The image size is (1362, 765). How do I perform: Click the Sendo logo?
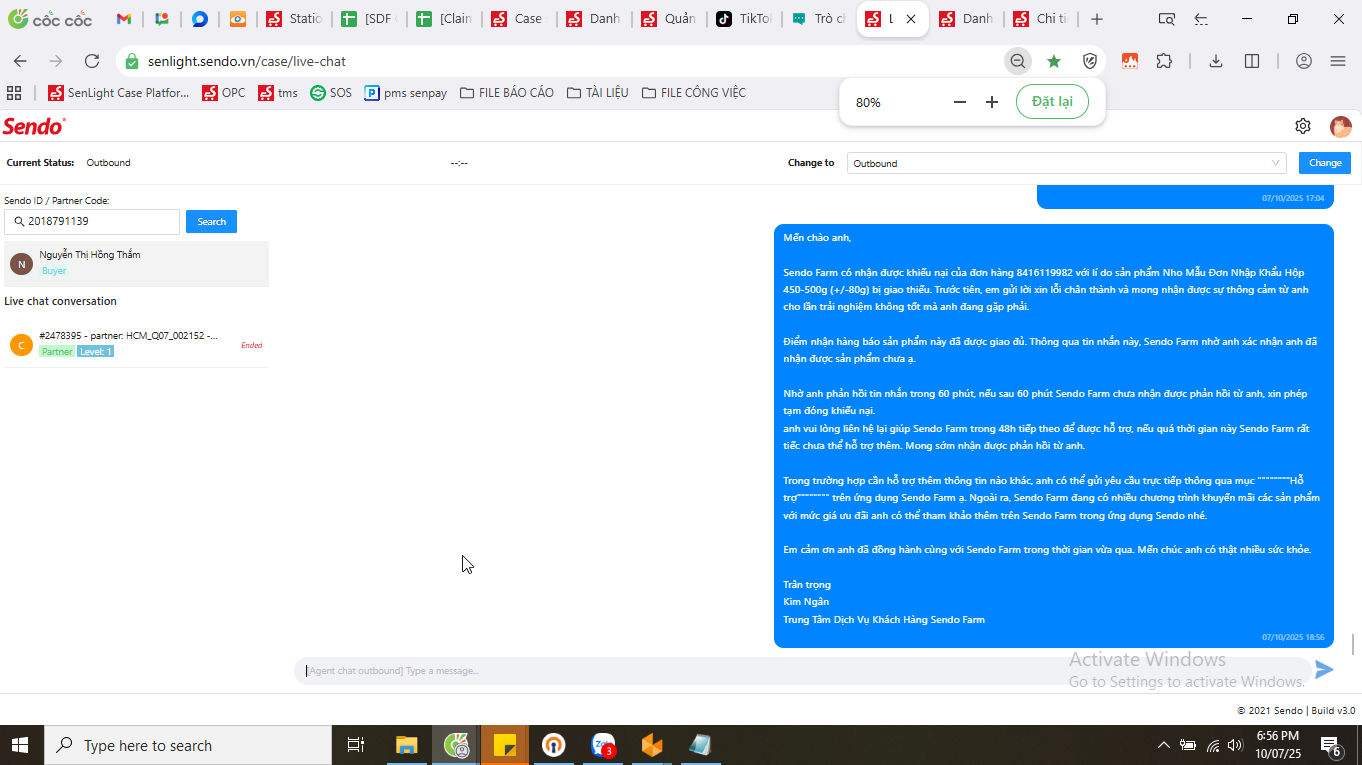tap(34, 126)
